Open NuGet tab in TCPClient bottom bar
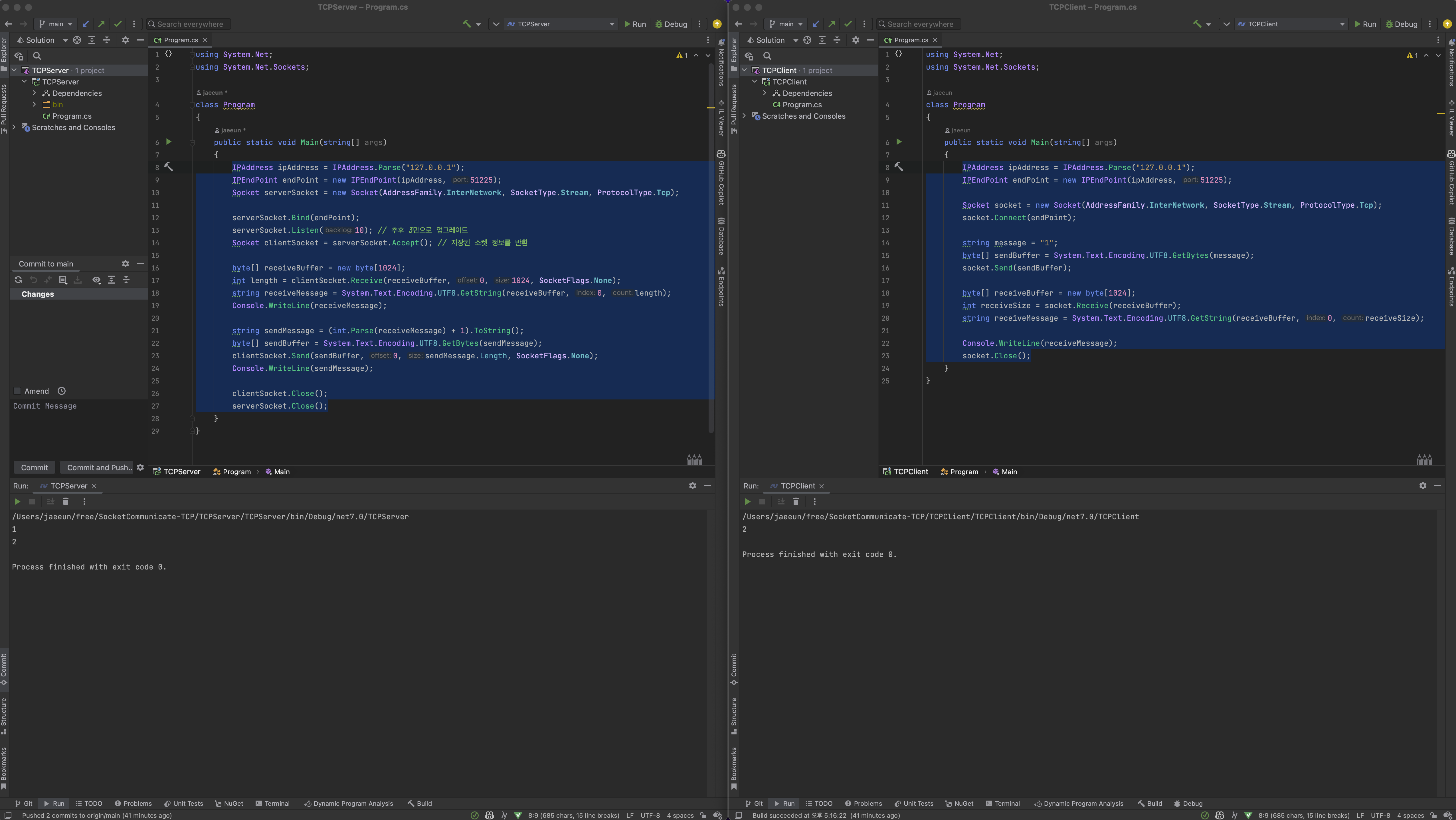This screenshot has width=1456, height=820. click(x=959, y=803)
